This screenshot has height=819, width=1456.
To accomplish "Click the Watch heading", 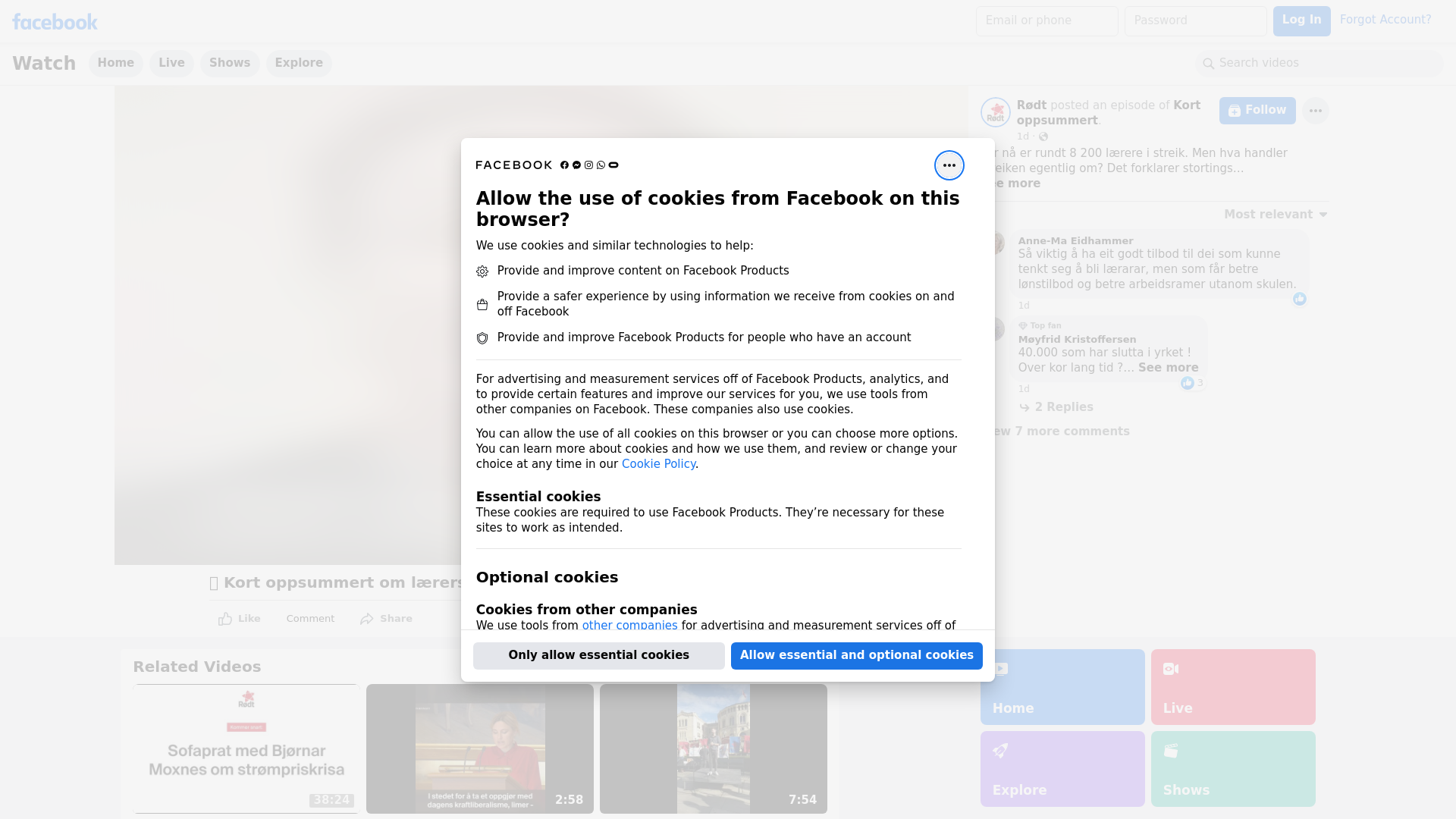I will click(x=44, y=63).
